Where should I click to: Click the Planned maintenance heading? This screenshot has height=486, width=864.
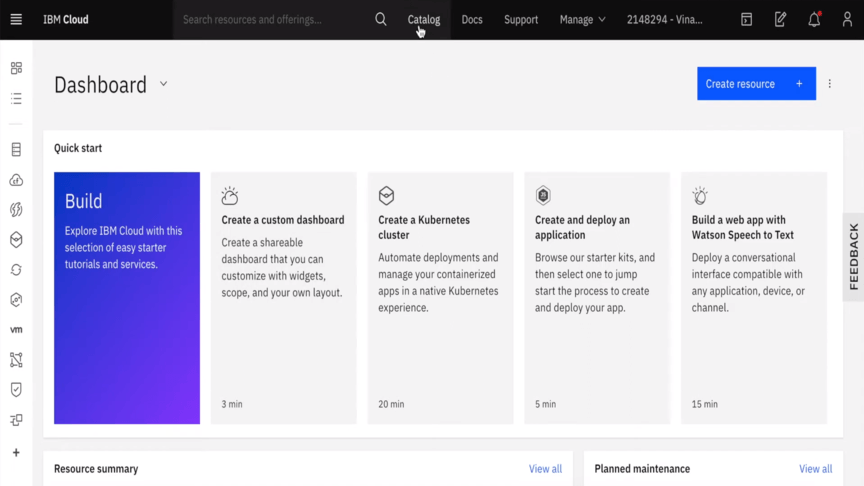tap(642, 469)
